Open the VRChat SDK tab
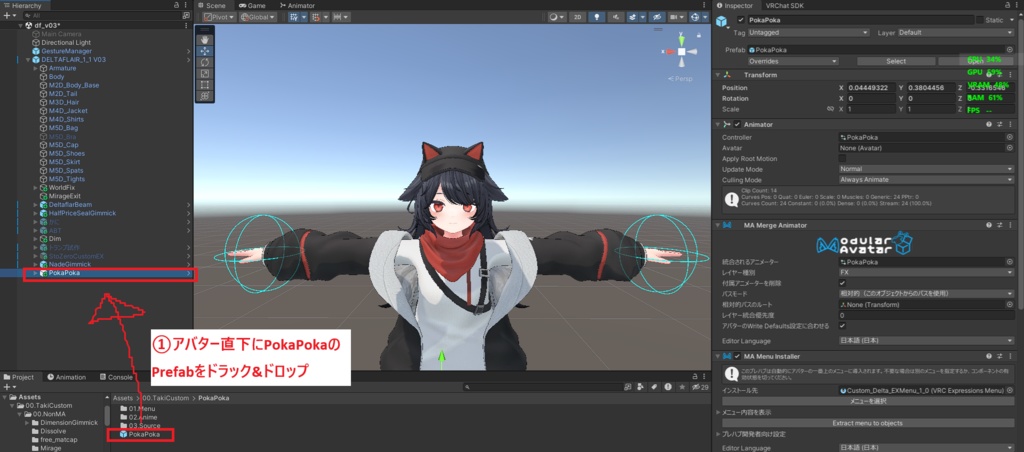The width and height of the screenshot is (1024, 452). pyautogui.click(x=785, y=5)
